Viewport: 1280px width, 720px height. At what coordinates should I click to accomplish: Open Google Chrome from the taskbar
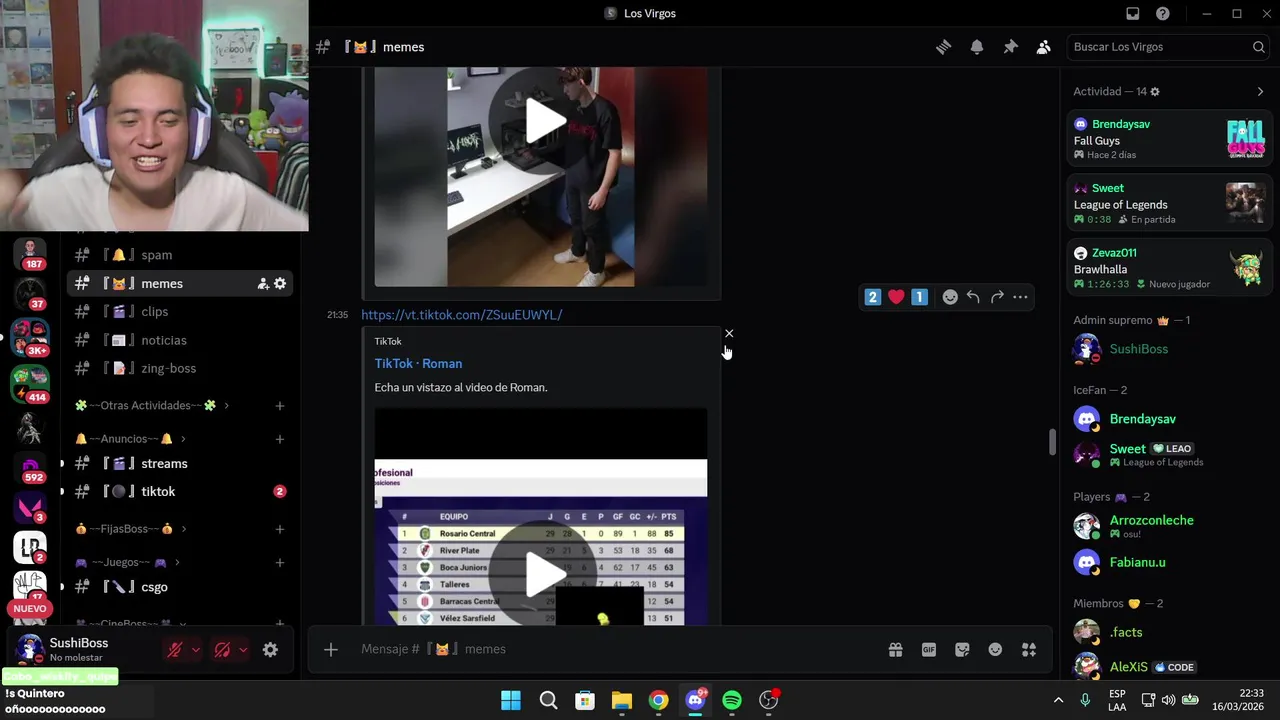658,700
